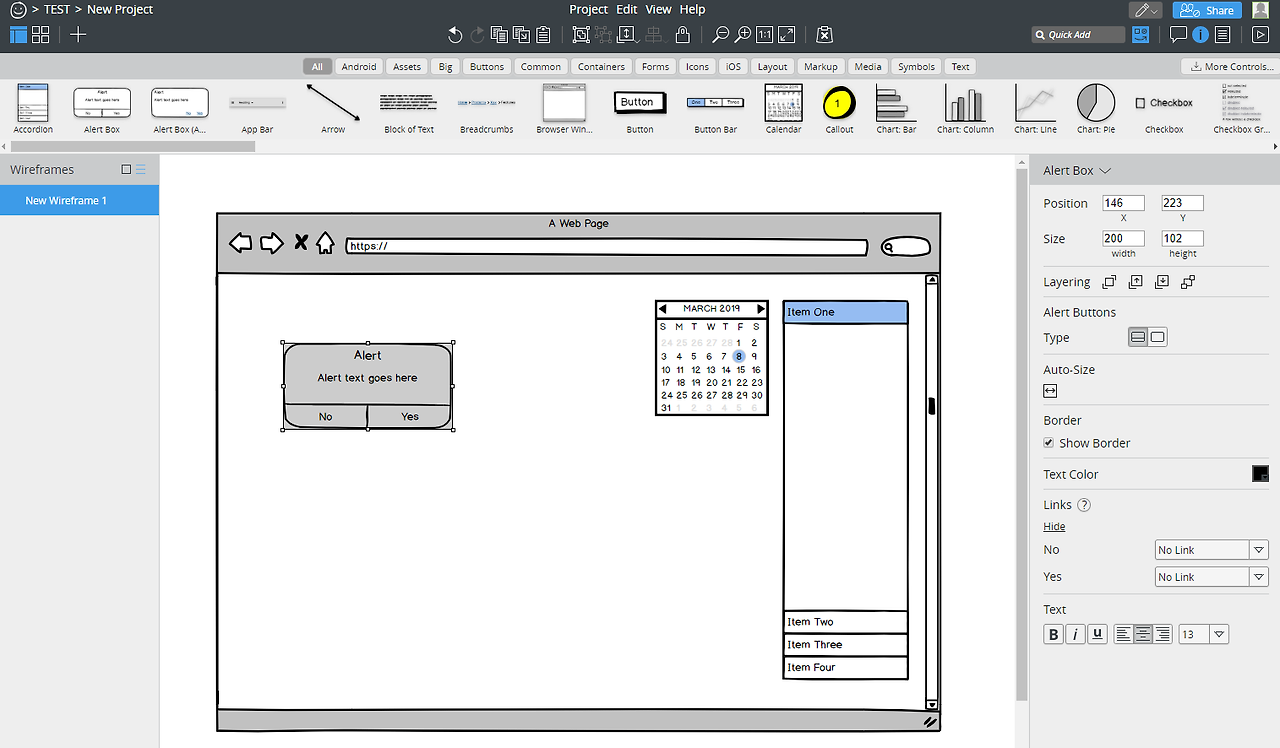Enter full screen presentation mode

tap(1260, 35)
